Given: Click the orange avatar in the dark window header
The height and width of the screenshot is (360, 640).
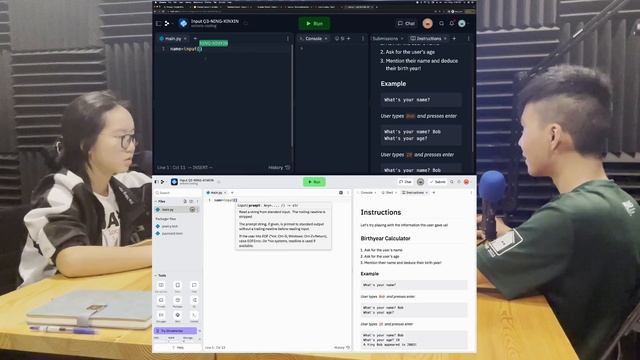Looking at the screenshot, I should tap(427, 24).
